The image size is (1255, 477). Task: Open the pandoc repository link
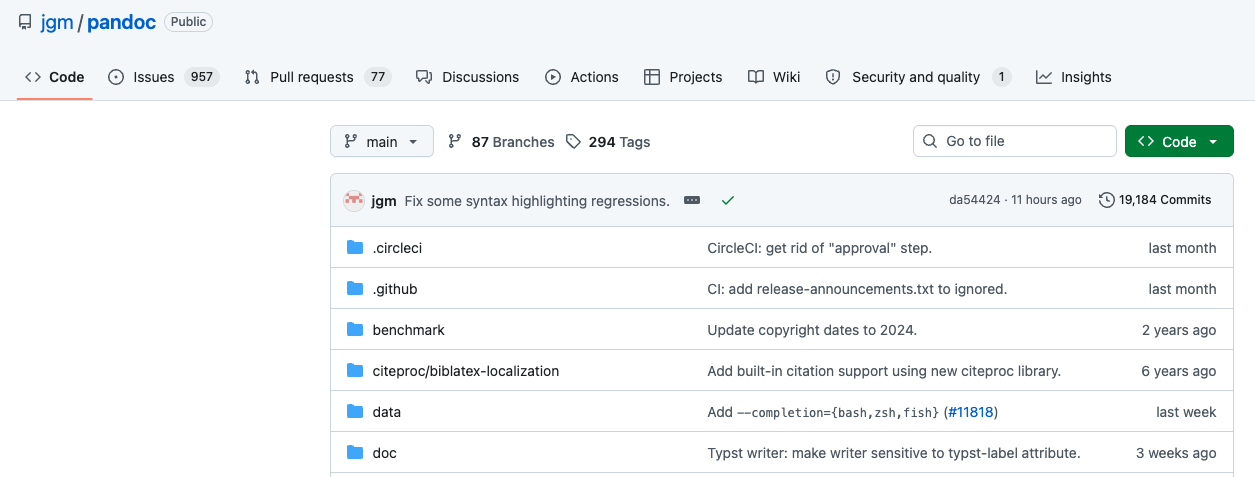pyautogui.click(x=121, y=22)
